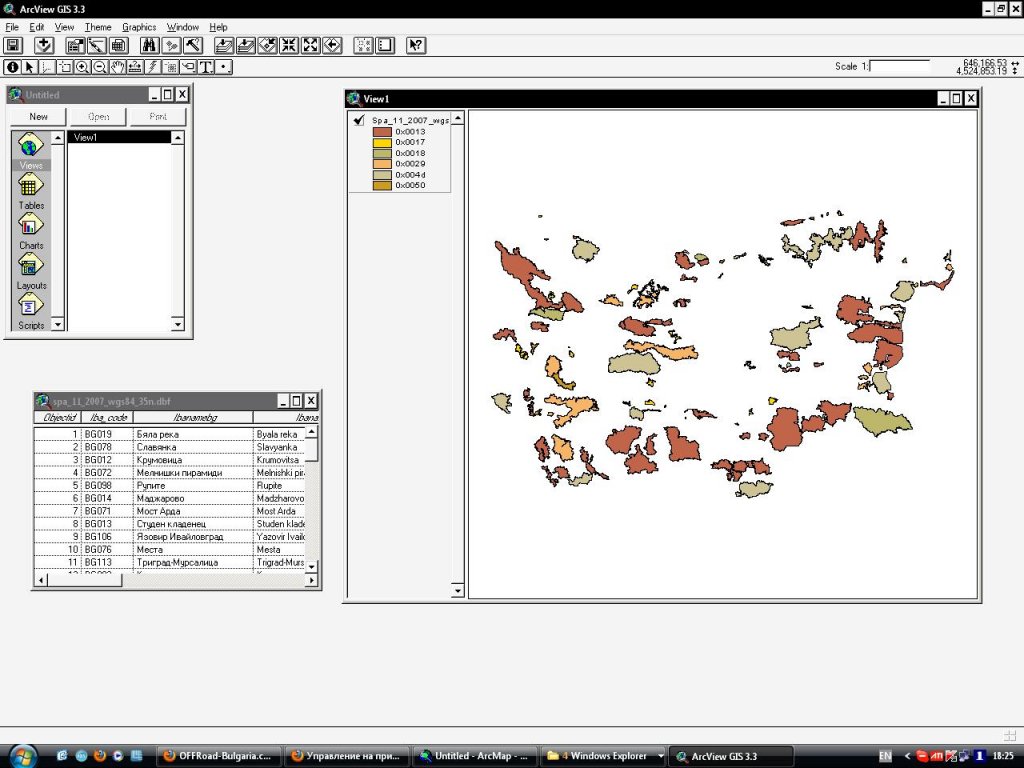Click the New button in project window

point(38,117)
